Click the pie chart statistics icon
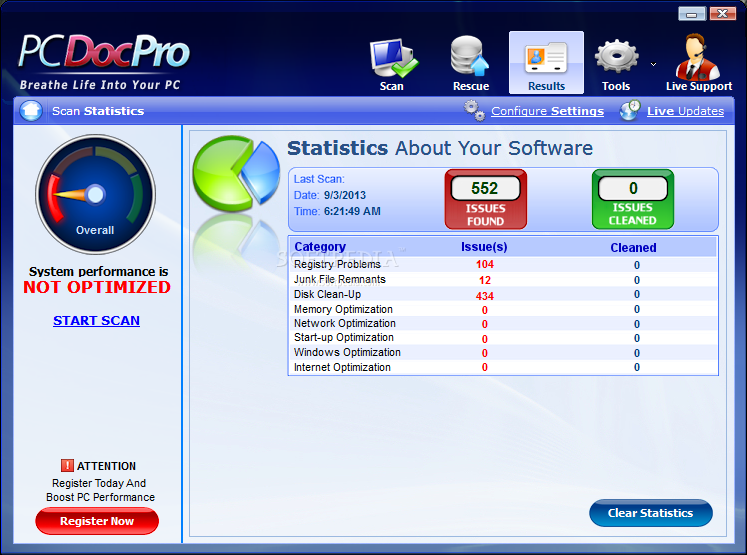747x555 pixels. coord(236,174)
